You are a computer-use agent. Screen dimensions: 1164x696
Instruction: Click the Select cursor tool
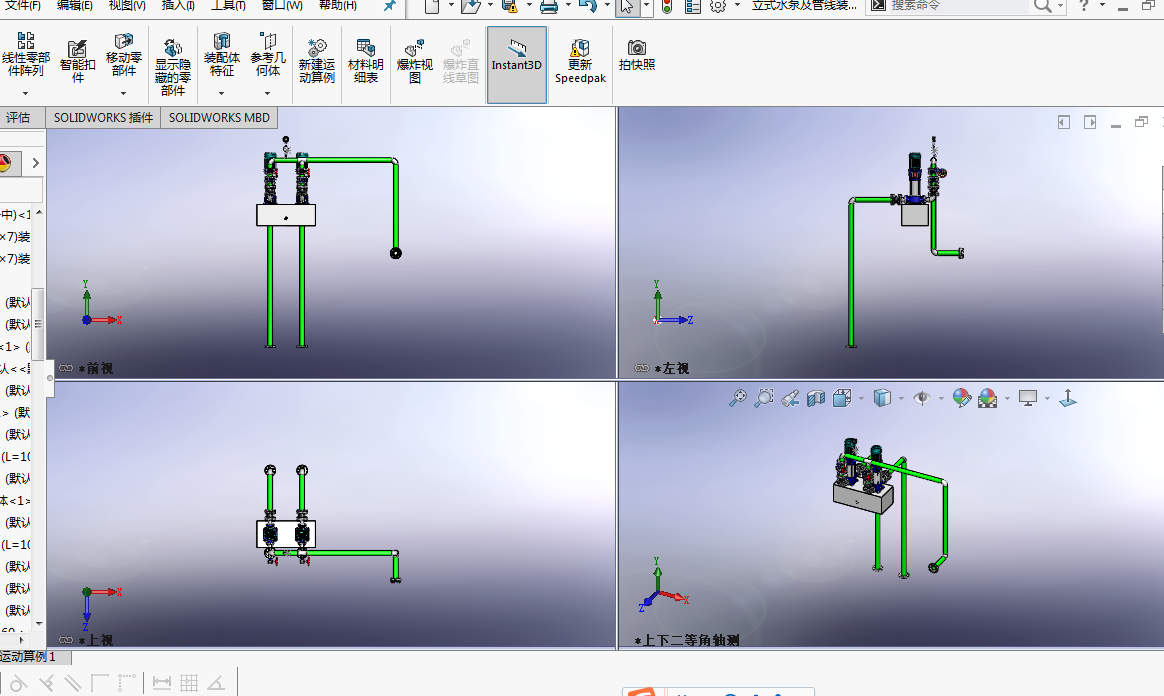click(627, 7)
